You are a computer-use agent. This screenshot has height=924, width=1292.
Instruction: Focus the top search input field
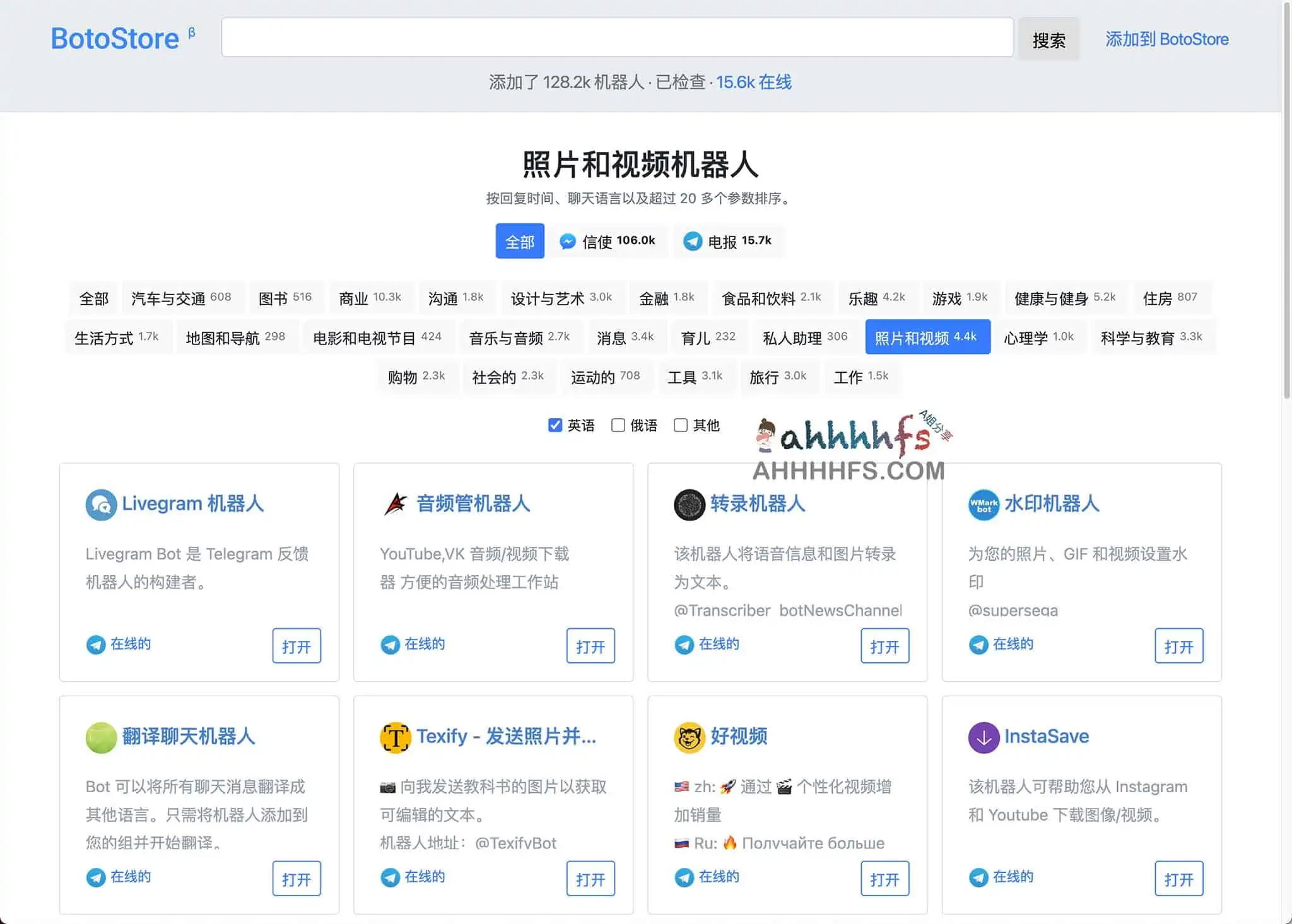(x=617, y=38)
